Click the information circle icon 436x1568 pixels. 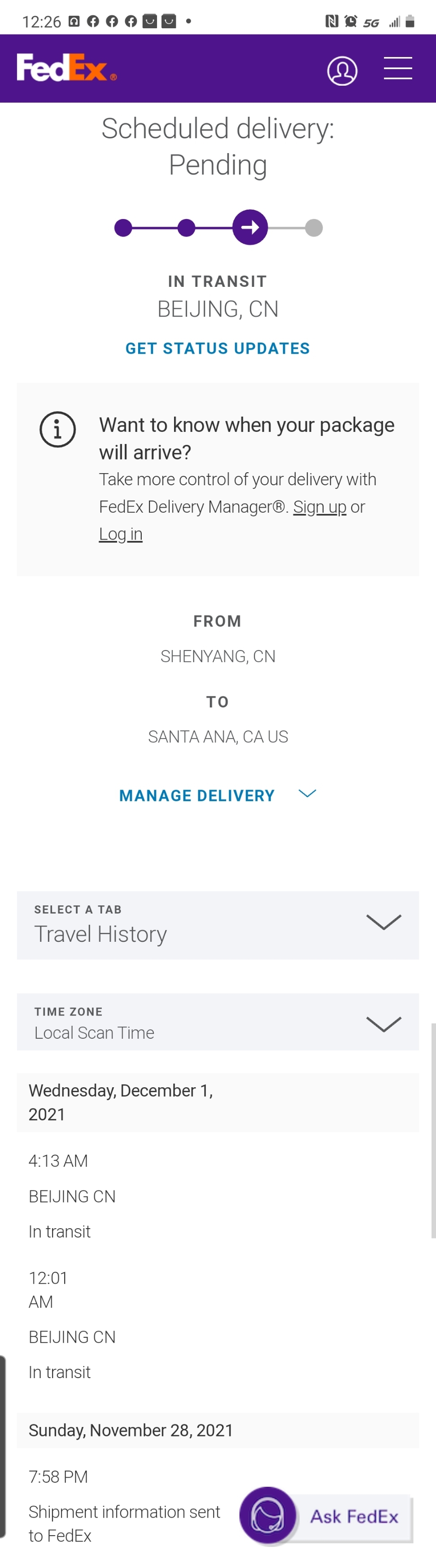pyautogui.click(x=58, y=430)
